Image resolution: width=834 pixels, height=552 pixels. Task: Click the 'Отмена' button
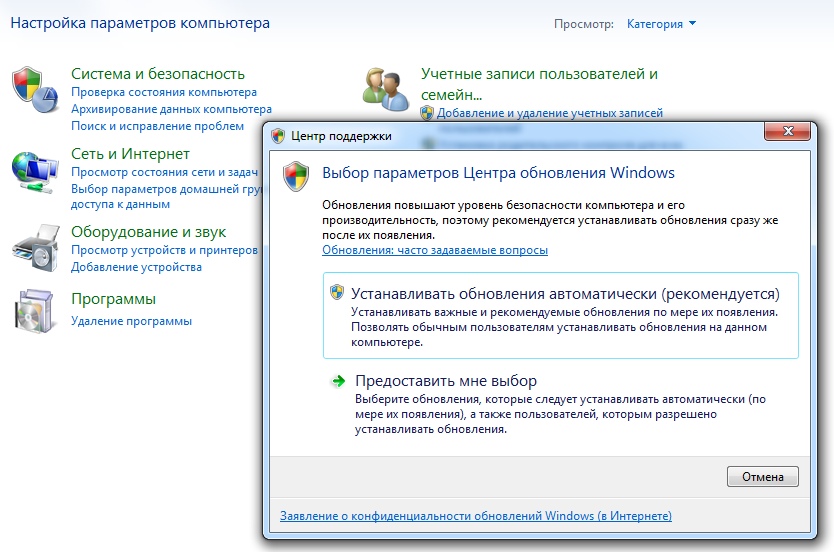[x=763, y=476]
